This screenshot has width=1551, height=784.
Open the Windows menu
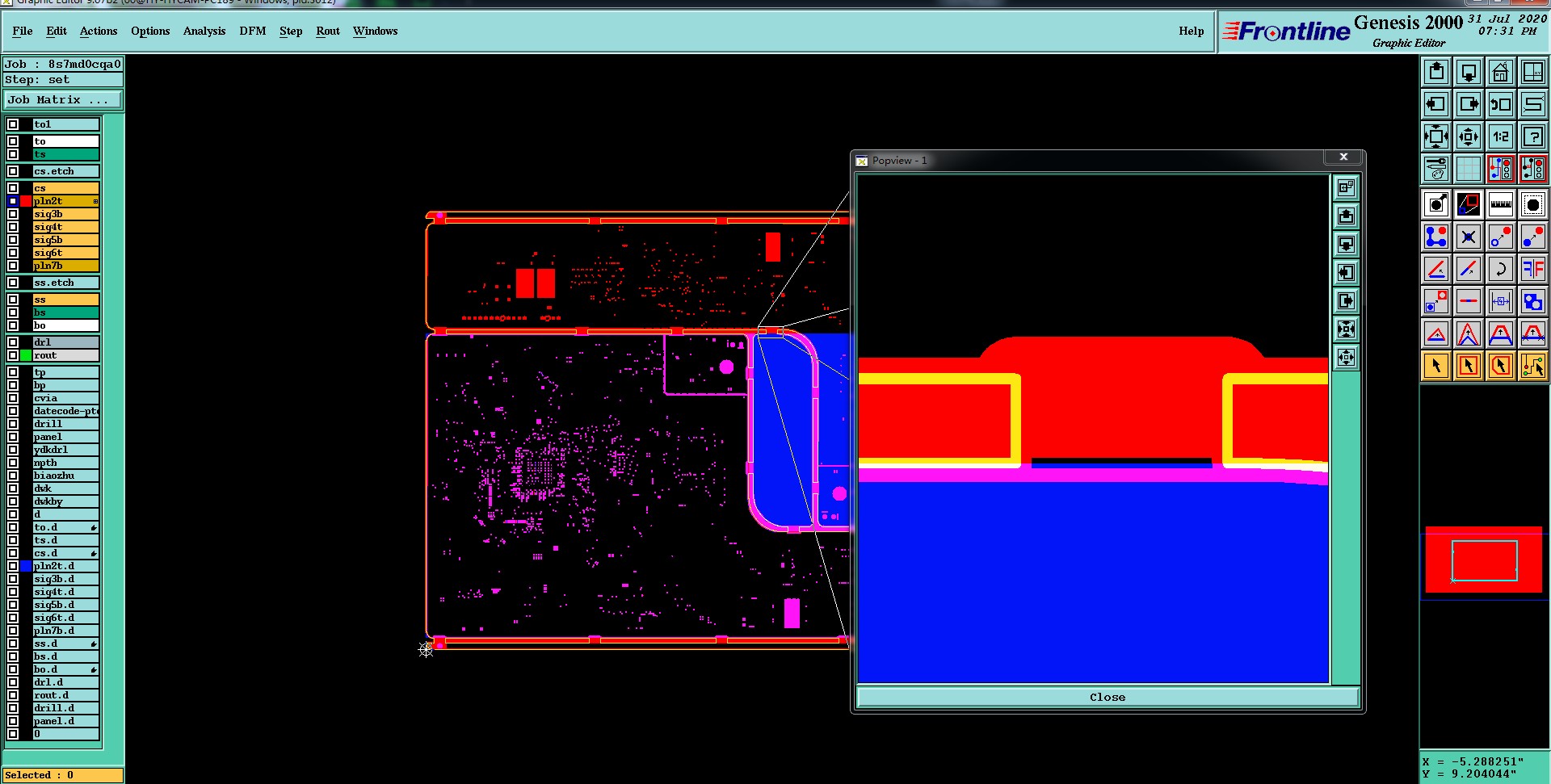point(376,31)
